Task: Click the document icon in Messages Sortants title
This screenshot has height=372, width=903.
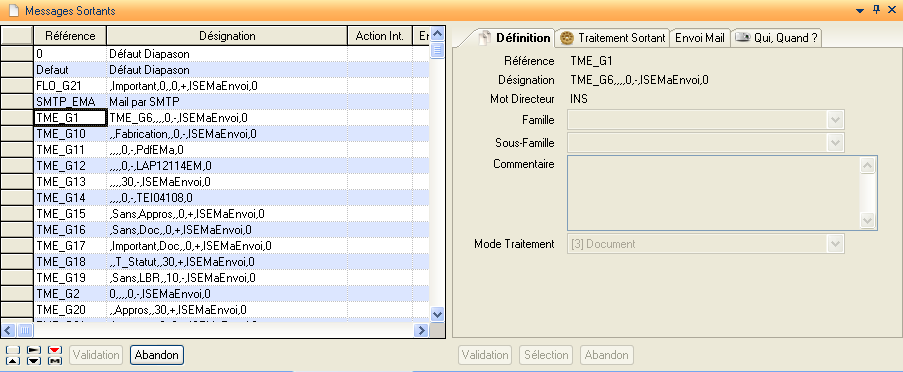Action: coord(13,10)
